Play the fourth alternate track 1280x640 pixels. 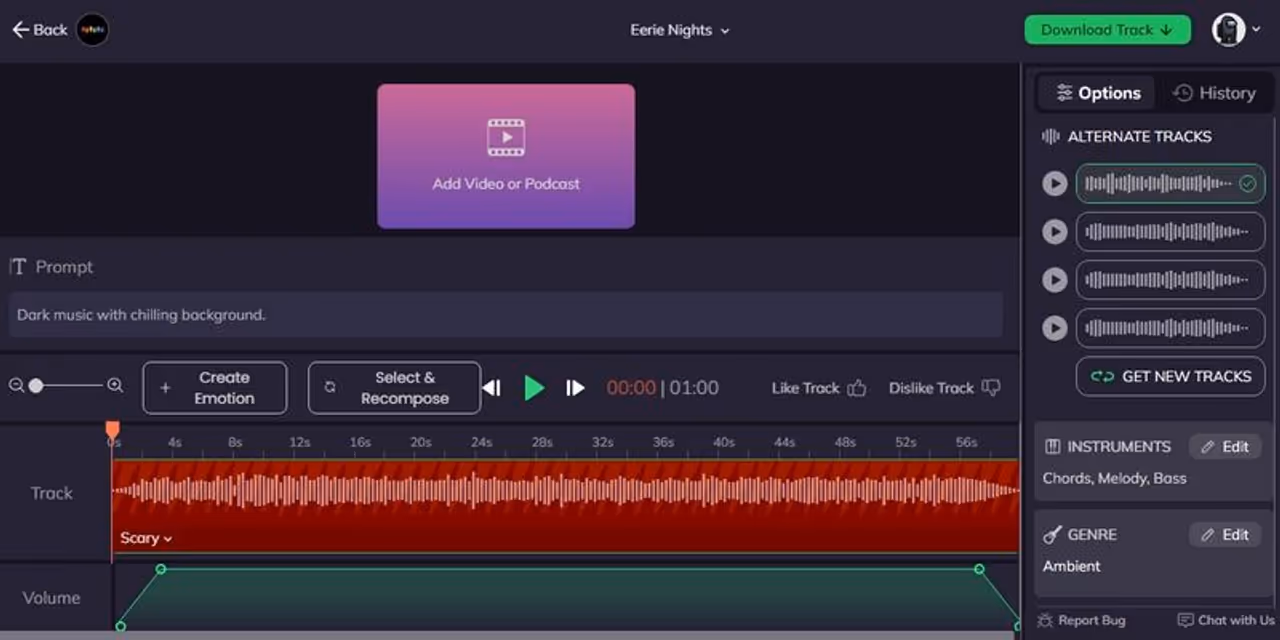point(1054,328)
